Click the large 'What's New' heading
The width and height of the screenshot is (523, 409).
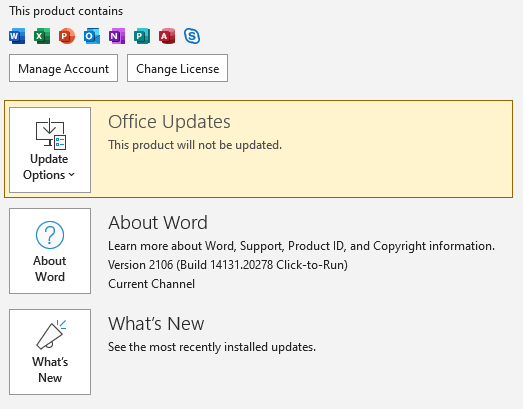tap(156, 324)
